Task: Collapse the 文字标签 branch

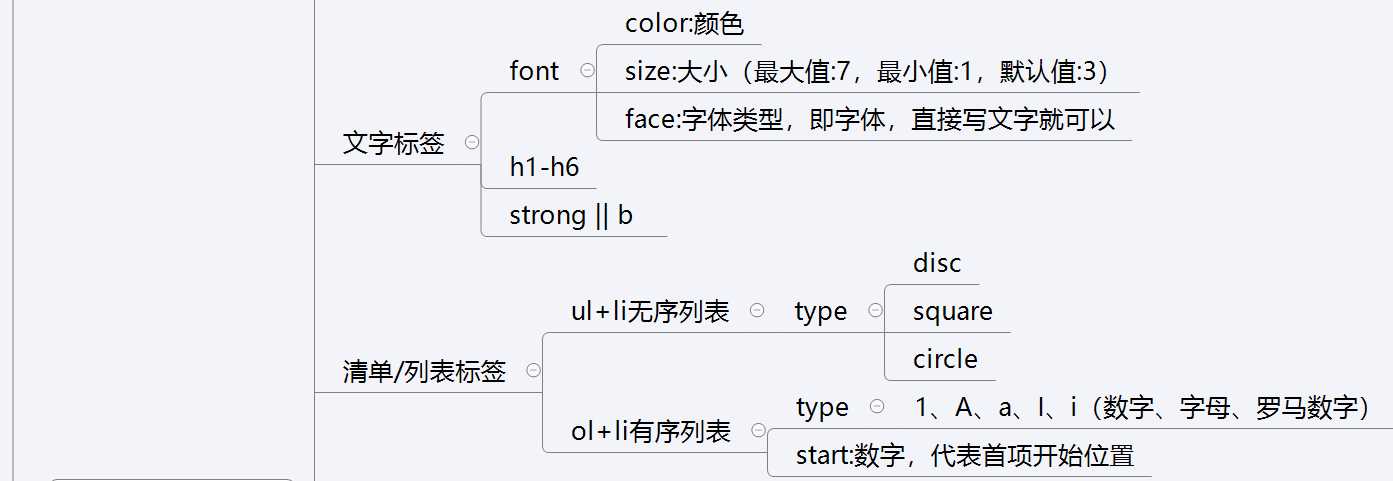Action: tap(472, 143)
